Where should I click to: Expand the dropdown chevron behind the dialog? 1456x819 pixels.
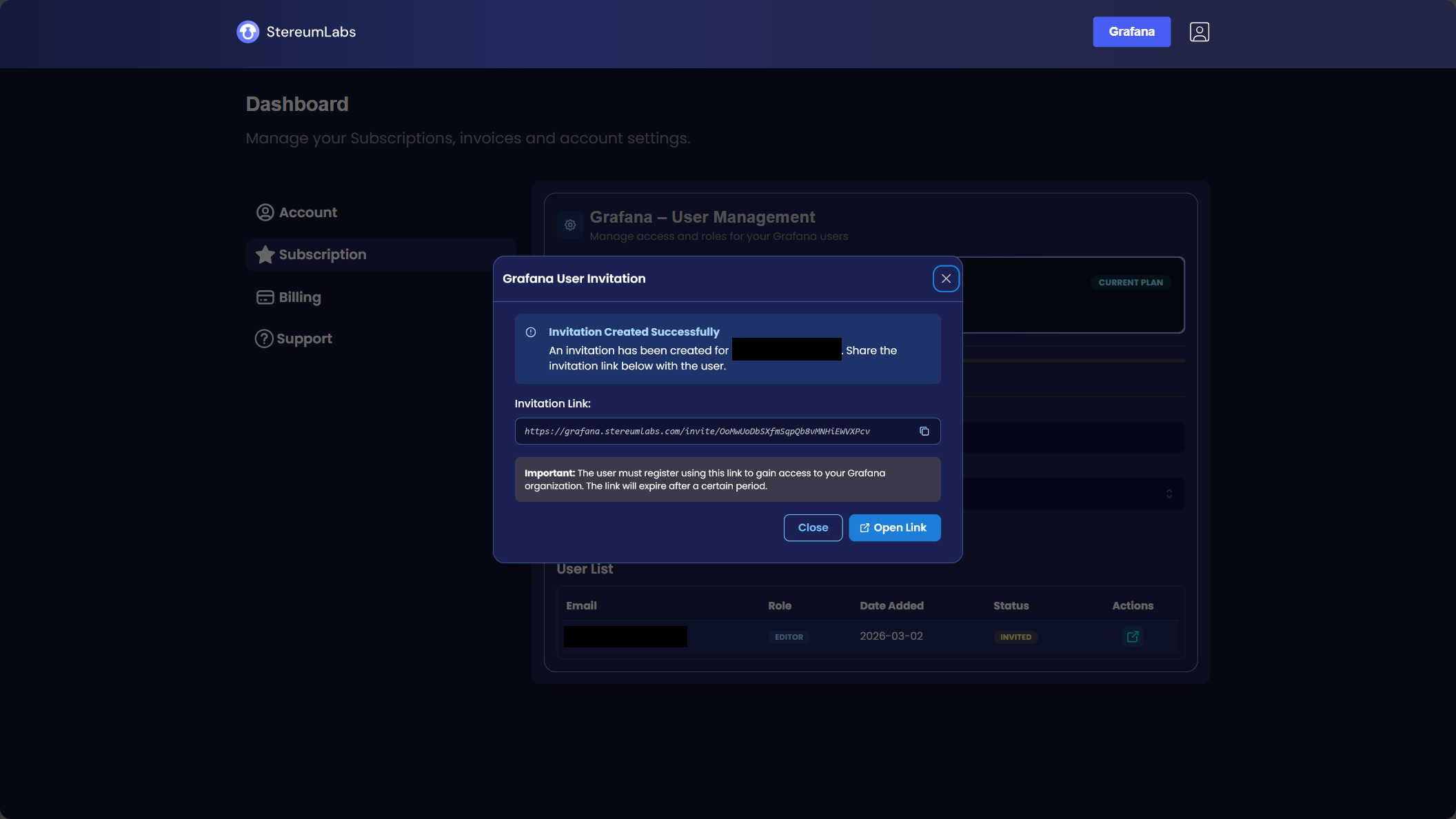pos(1169,494)
